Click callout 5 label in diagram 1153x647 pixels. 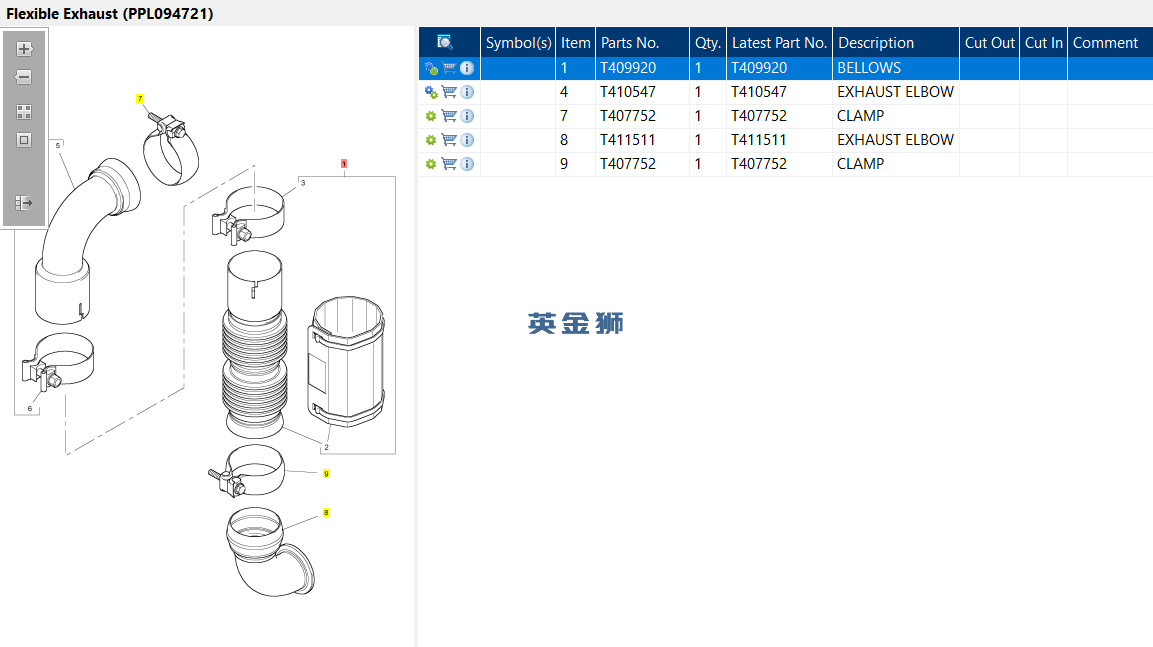click(58, 146)
